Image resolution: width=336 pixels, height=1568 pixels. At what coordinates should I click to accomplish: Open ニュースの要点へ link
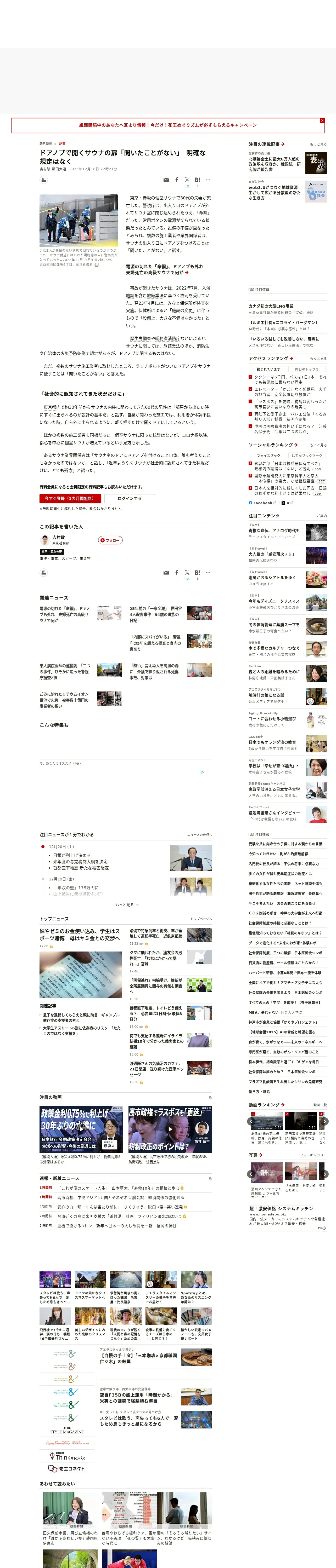click(x=199, y=834)
